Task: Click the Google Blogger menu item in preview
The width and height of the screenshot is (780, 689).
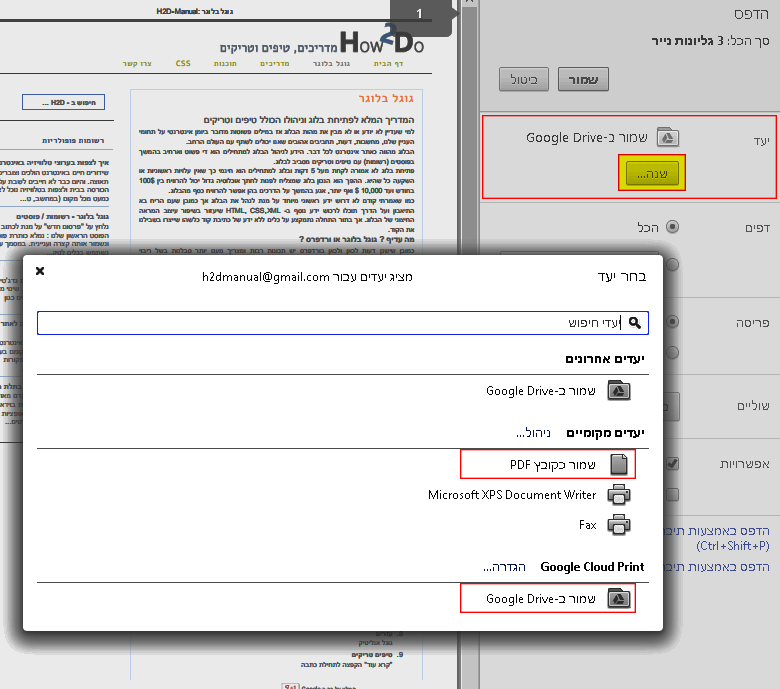Action: coord(331,64)
